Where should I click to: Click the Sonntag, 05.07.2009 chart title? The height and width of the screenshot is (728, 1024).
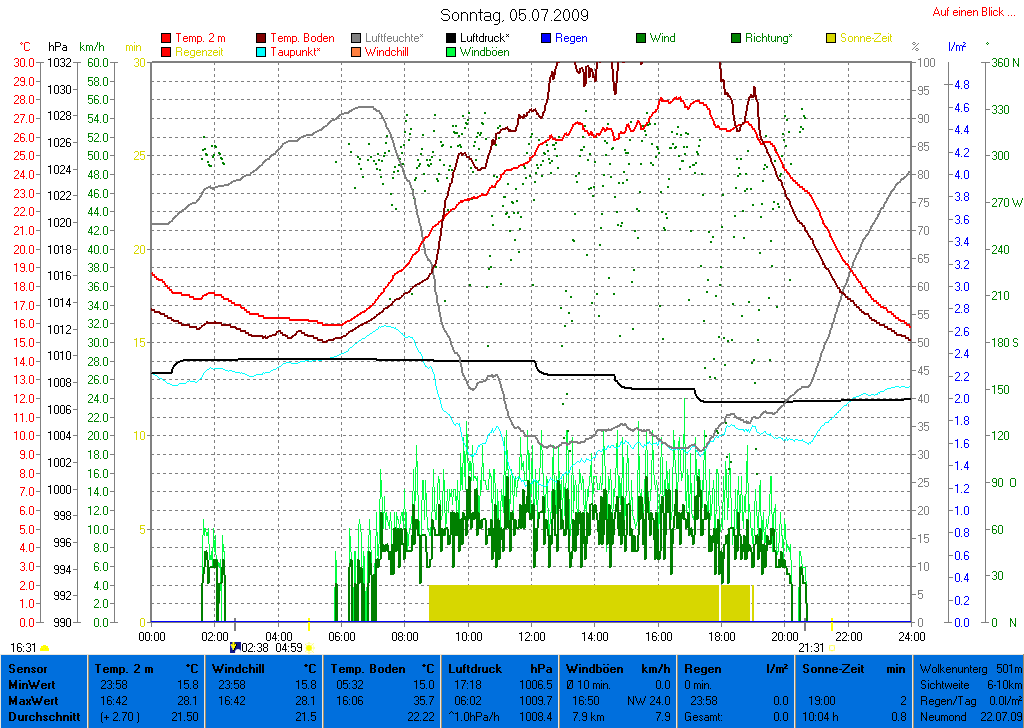click(514, 15)
